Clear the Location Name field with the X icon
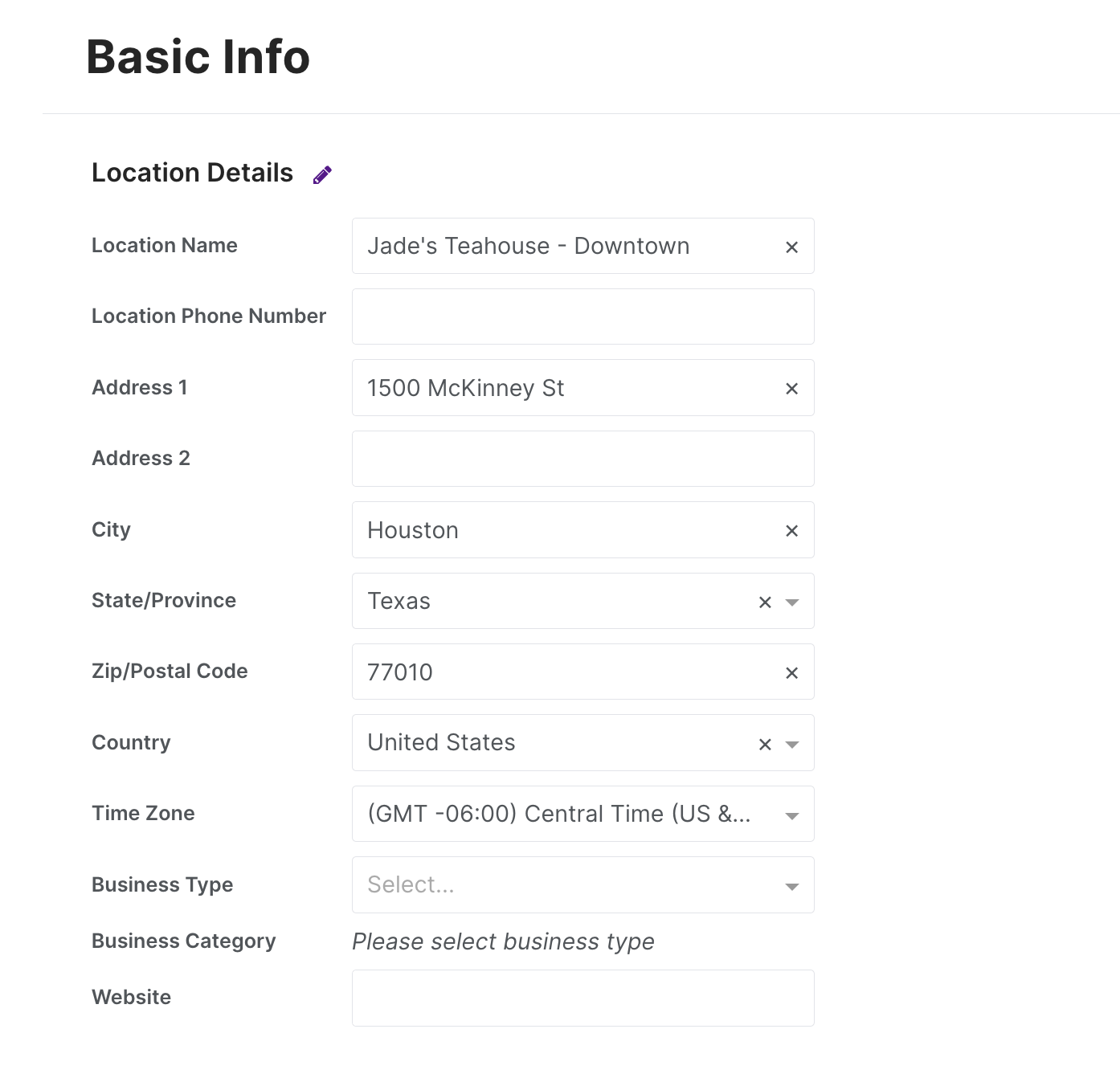1120x1078 pixels. (x=792, y=247)
